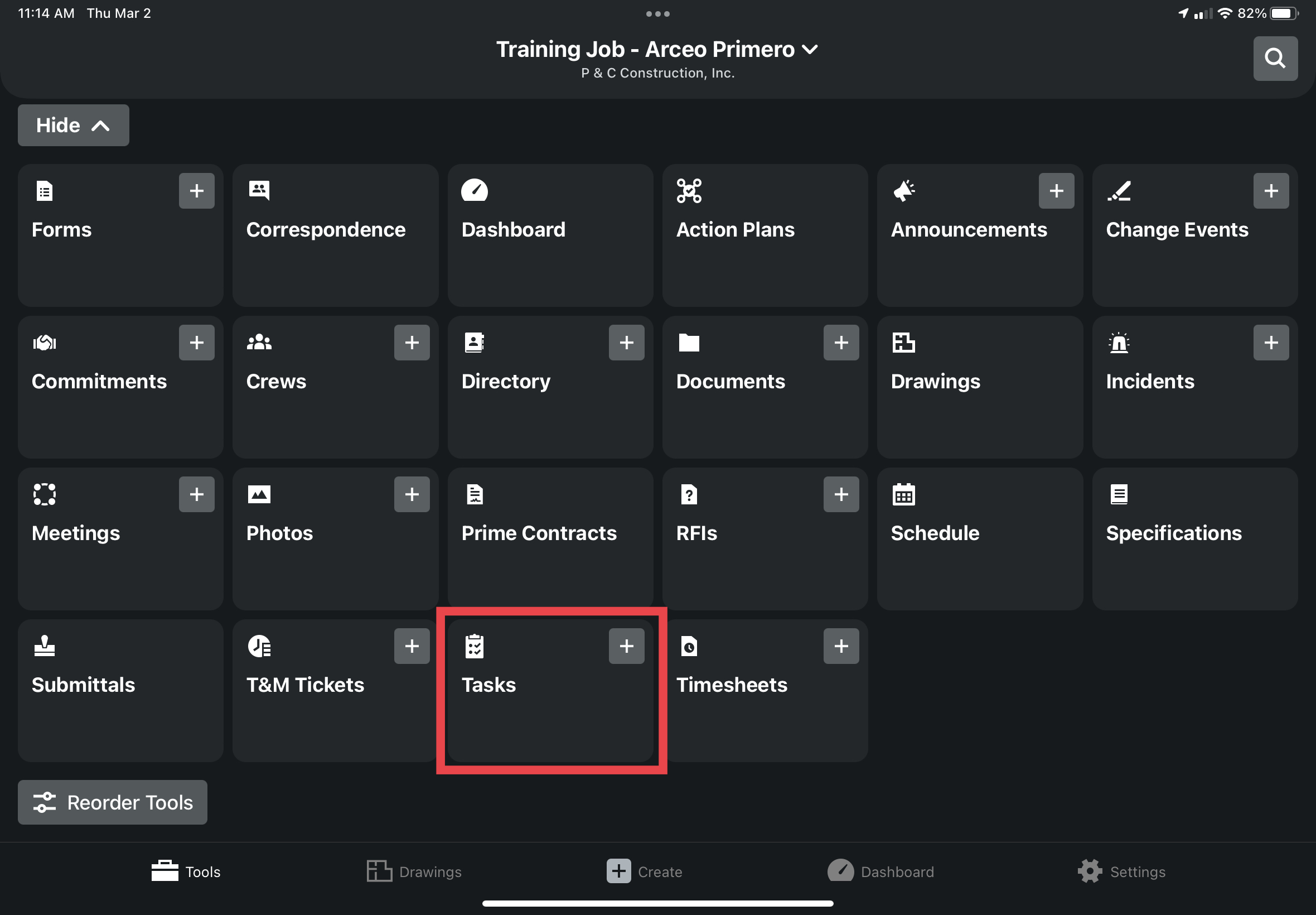Tap the plus icon on Tasks tile
This screenshot has width=1316, height=915.
[626, 646]
